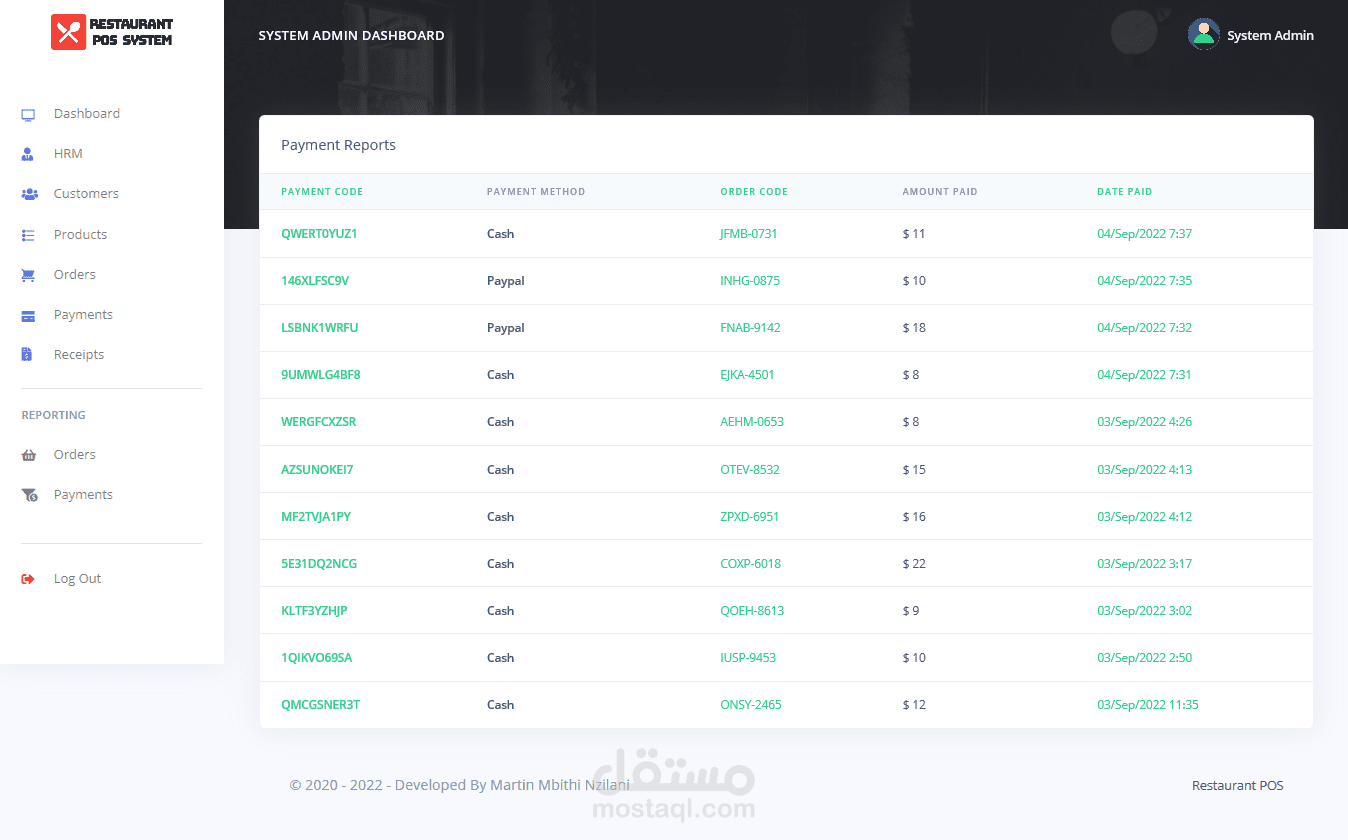Click payment code 5E31DQ2NCG

[x=319, y=564]
